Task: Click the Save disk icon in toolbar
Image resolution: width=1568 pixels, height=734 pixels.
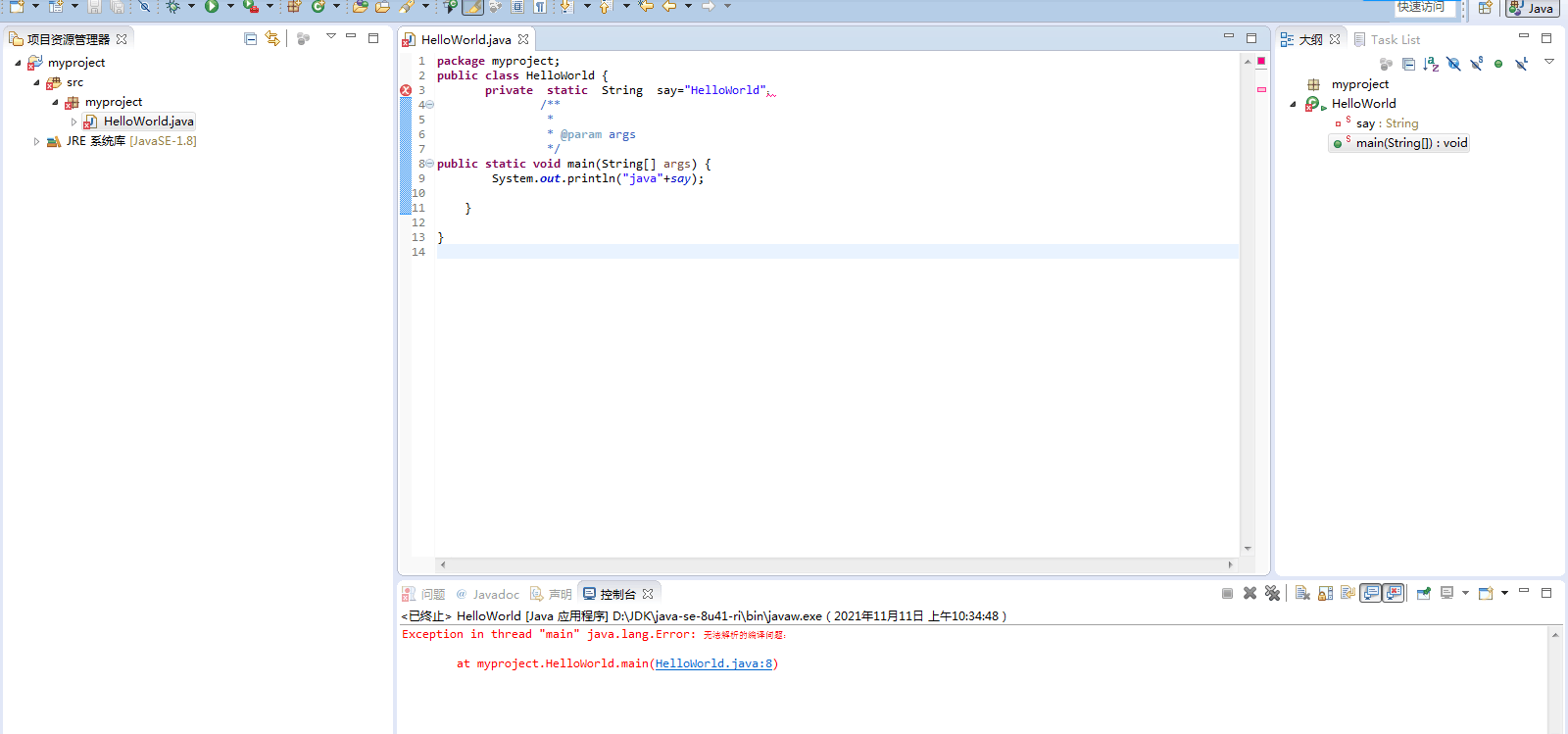Action: coord(94,7)
